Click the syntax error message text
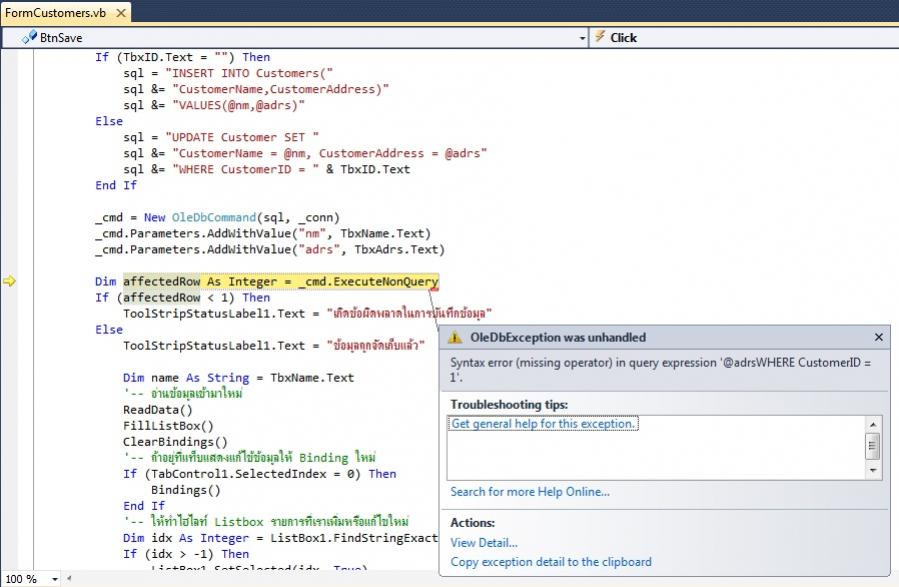899x587 pixels. coord(660,370)
